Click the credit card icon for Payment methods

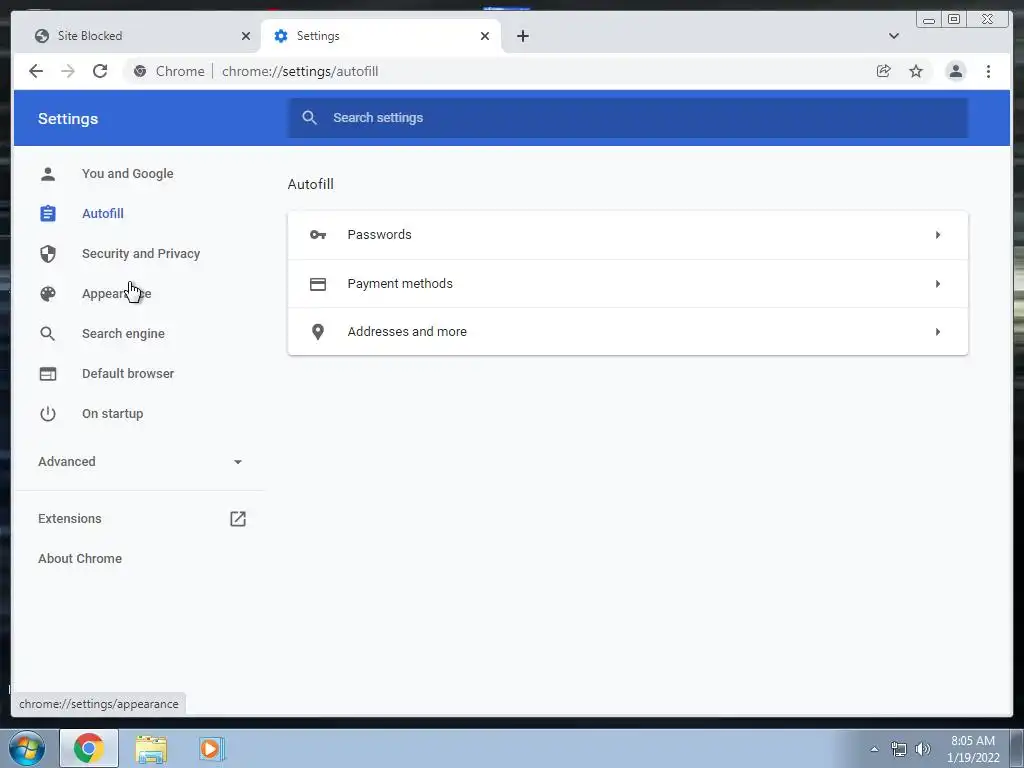[318, 283]
